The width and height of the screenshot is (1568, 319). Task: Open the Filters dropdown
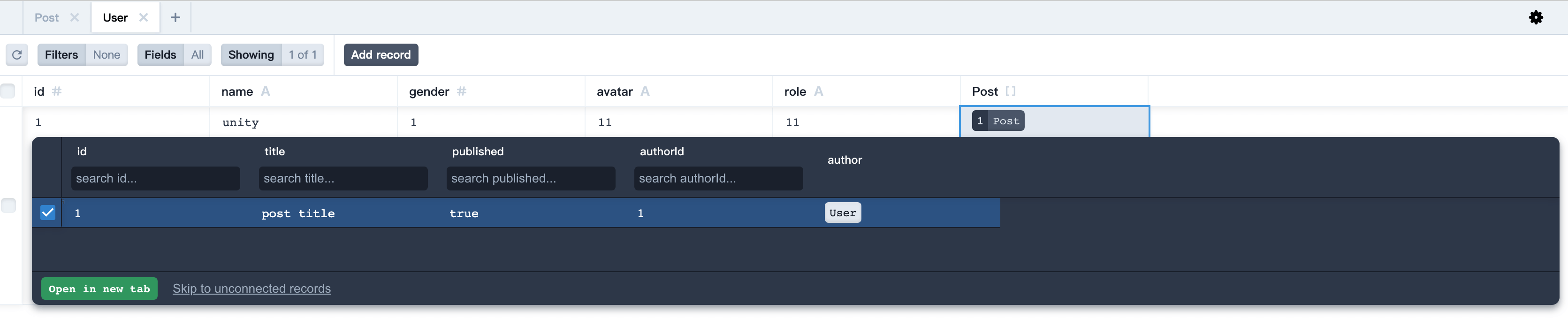82,55
